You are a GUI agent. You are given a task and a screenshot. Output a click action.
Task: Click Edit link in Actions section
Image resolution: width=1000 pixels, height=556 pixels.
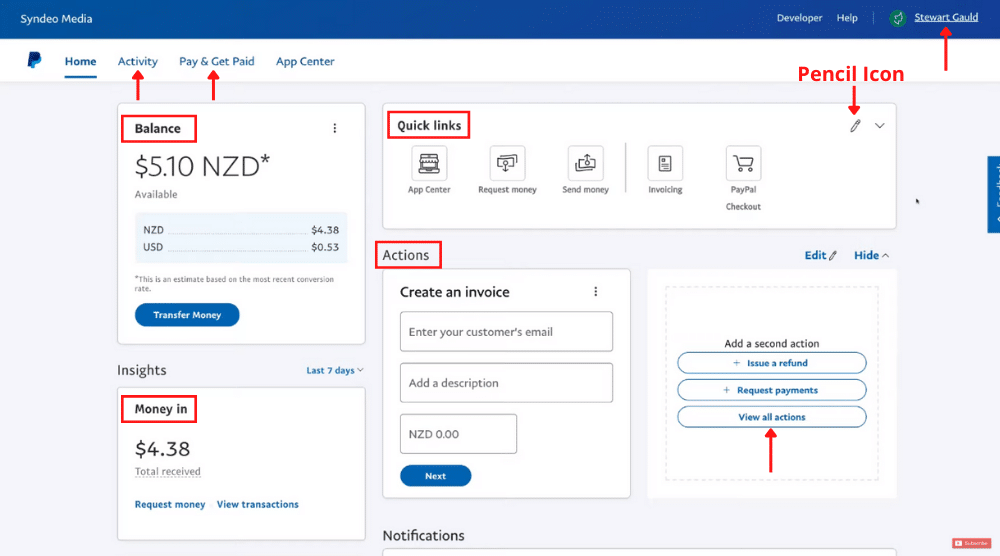(821, 255)
